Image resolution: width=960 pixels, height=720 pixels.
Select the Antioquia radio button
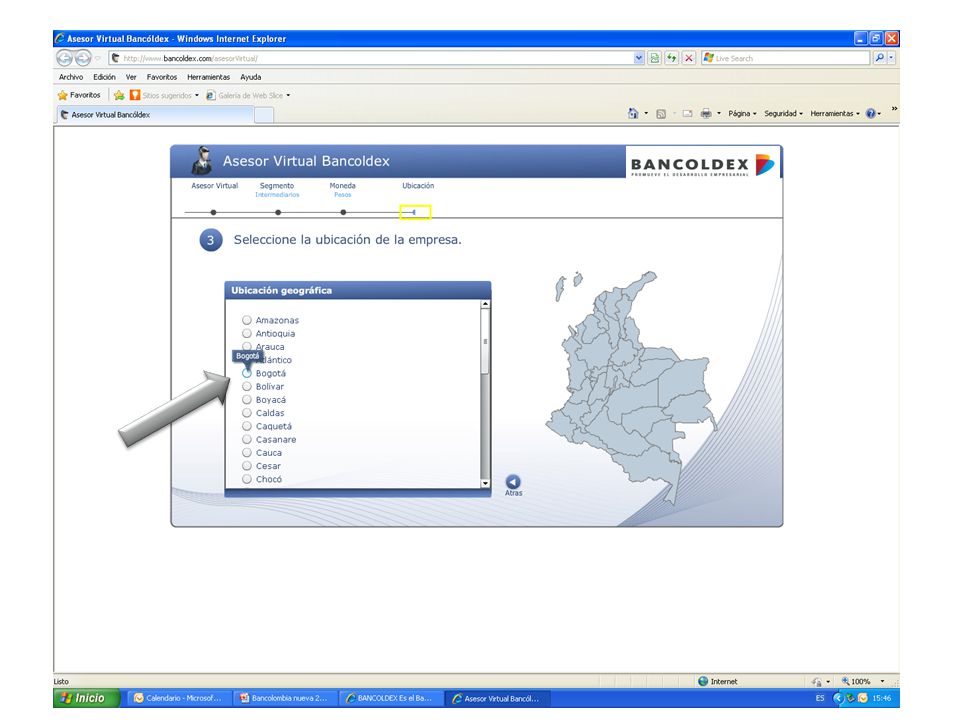pyautogui.click(x=247, y=333)
